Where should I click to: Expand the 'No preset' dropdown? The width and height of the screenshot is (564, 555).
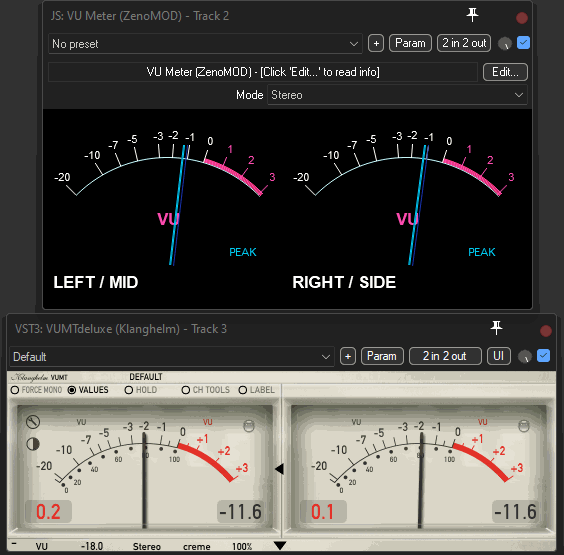pos(205,44)
